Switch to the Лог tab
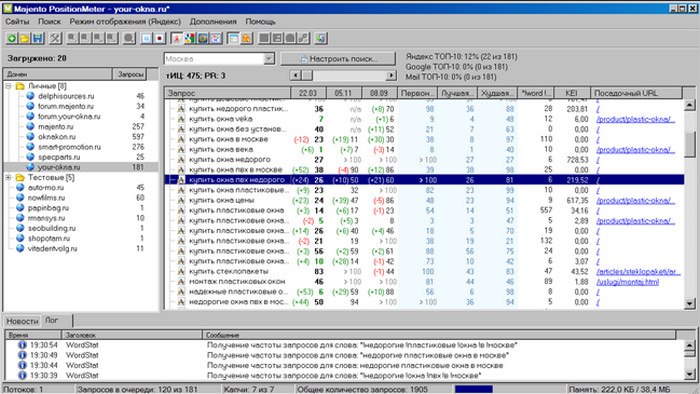 (56, 320)
